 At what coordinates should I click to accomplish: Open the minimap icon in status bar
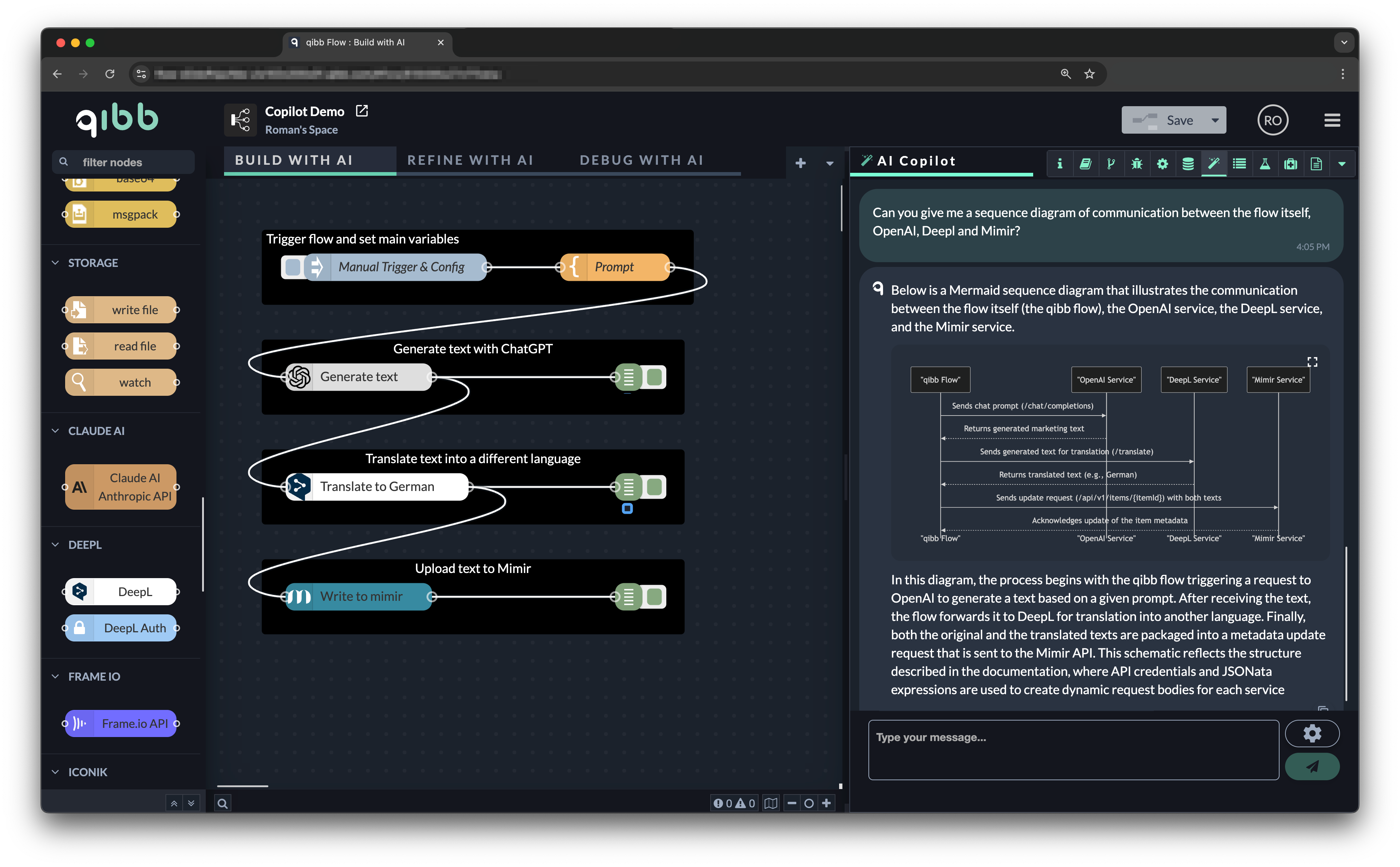coord(771,803)
